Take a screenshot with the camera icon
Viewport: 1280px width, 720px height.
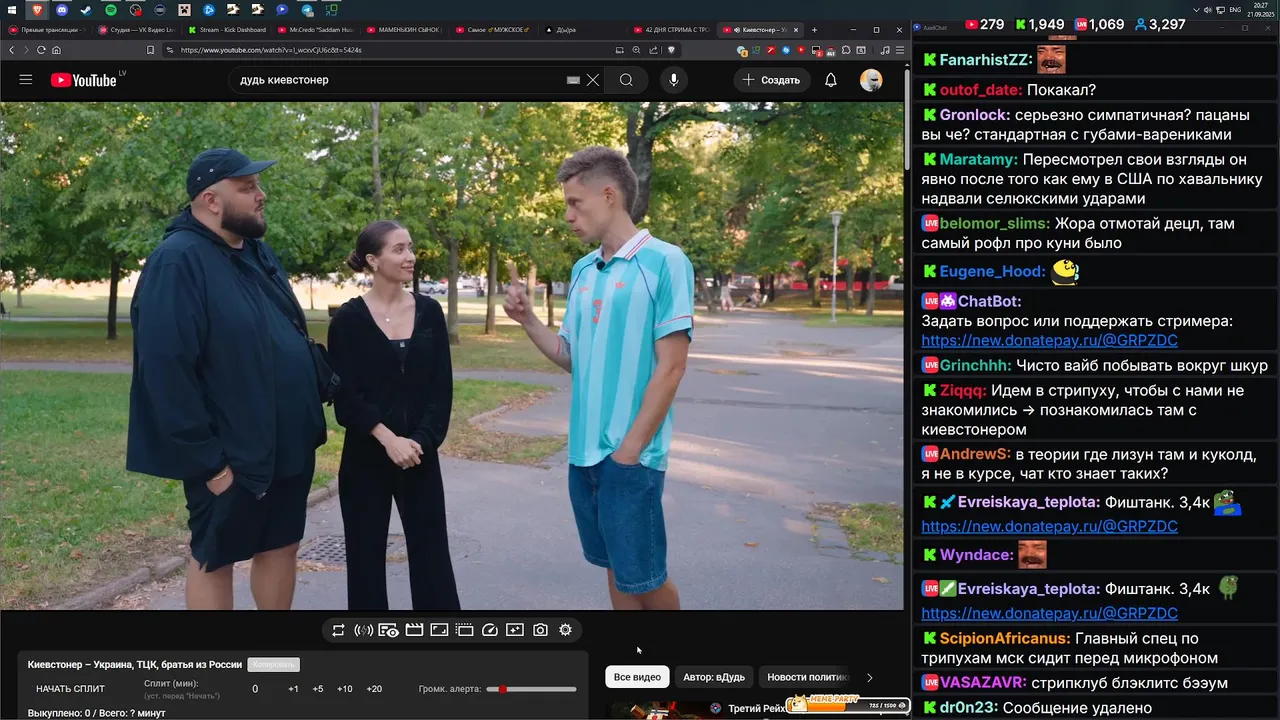(540, 630)
